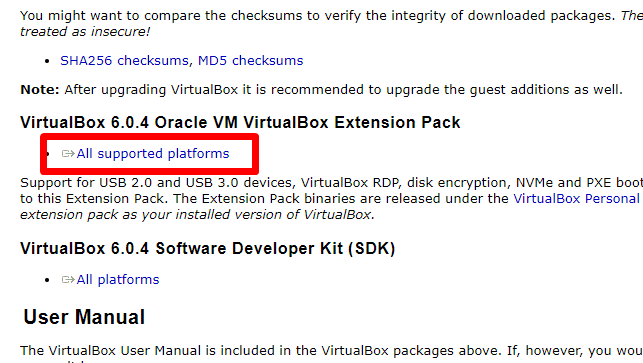Click the 'Support for USB 2.0' paragraph
Image resolution: width=643 pixels, height=363 pixels.
tap(331, 199)
